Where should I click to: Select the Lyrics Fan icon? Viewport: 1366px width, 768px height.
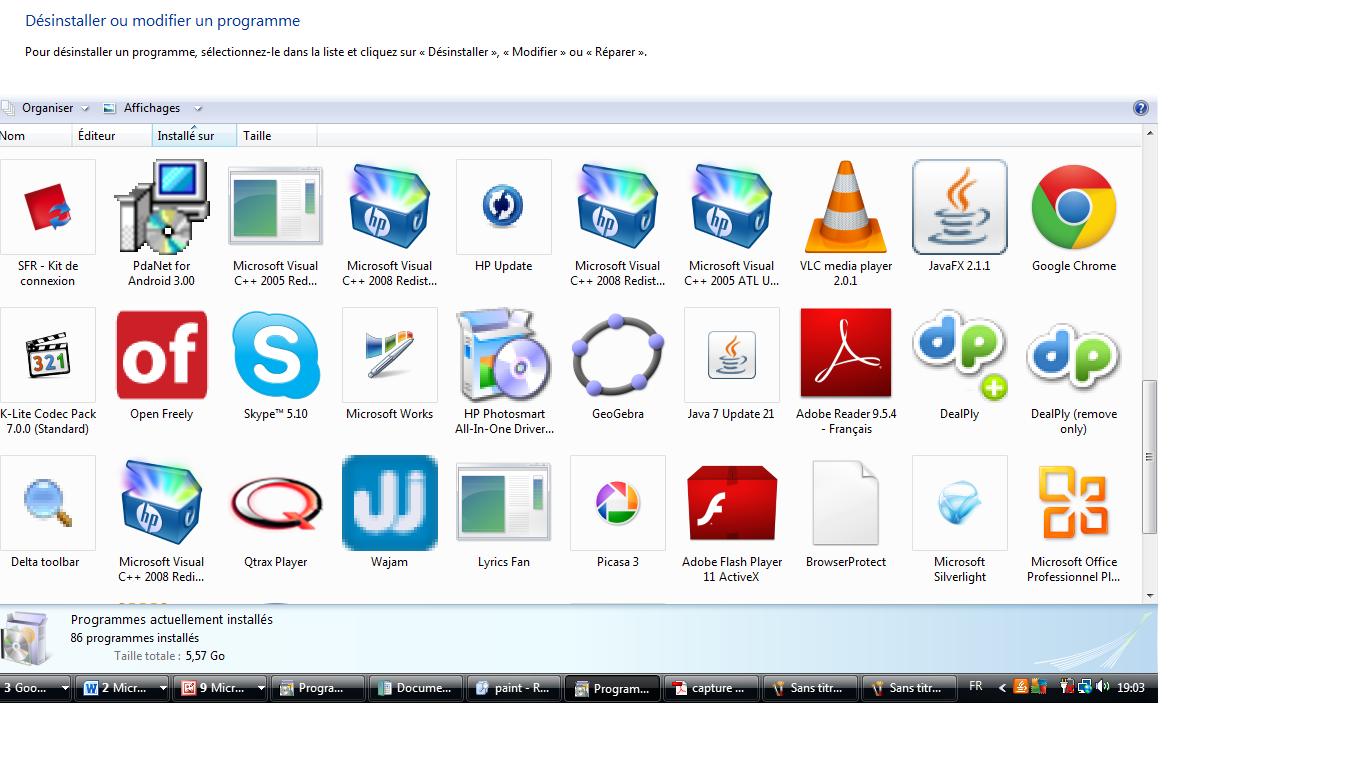(x=504, y=503)
